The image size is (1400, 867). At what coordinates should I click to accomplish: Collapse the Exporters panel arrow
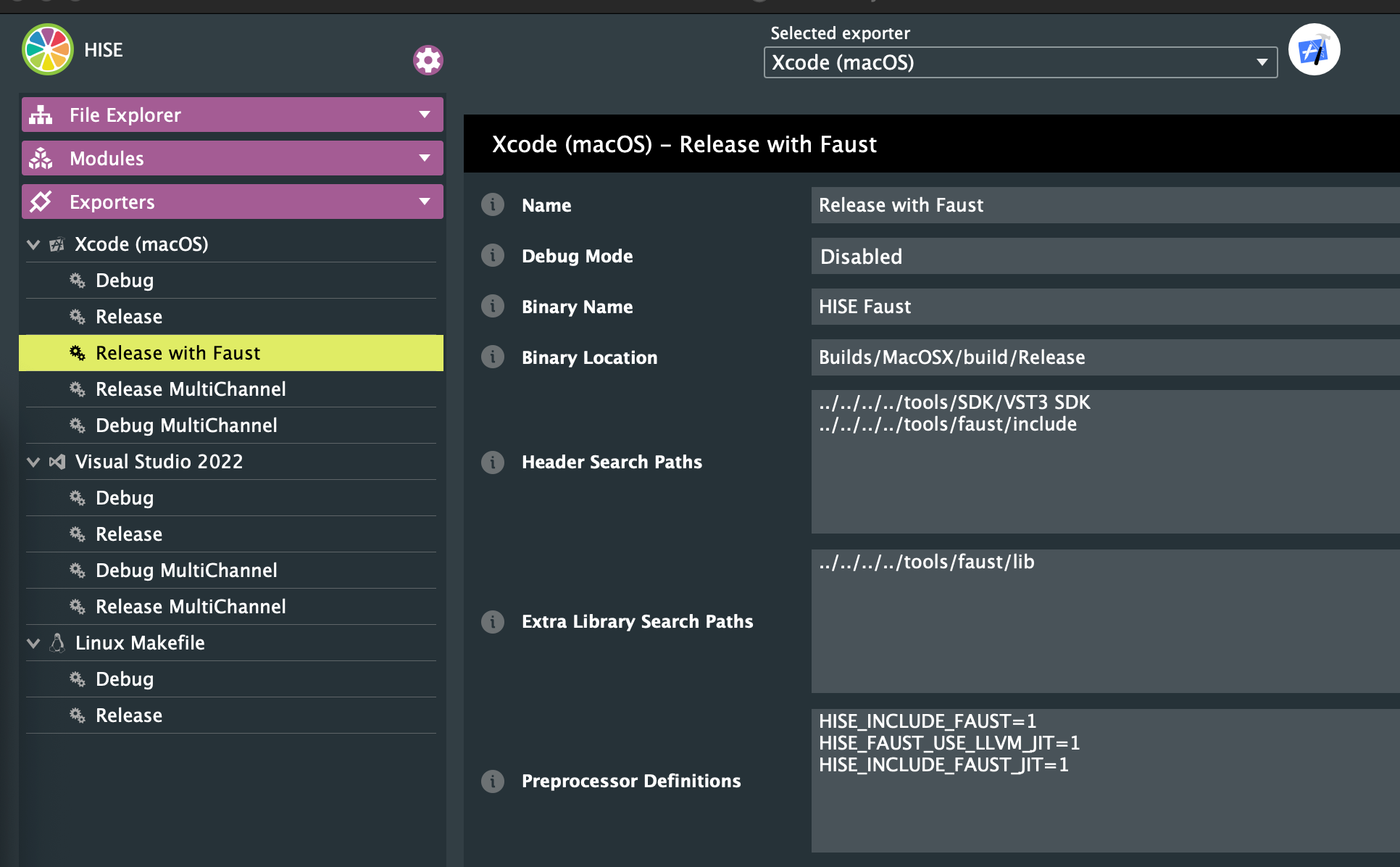point(425,202)
